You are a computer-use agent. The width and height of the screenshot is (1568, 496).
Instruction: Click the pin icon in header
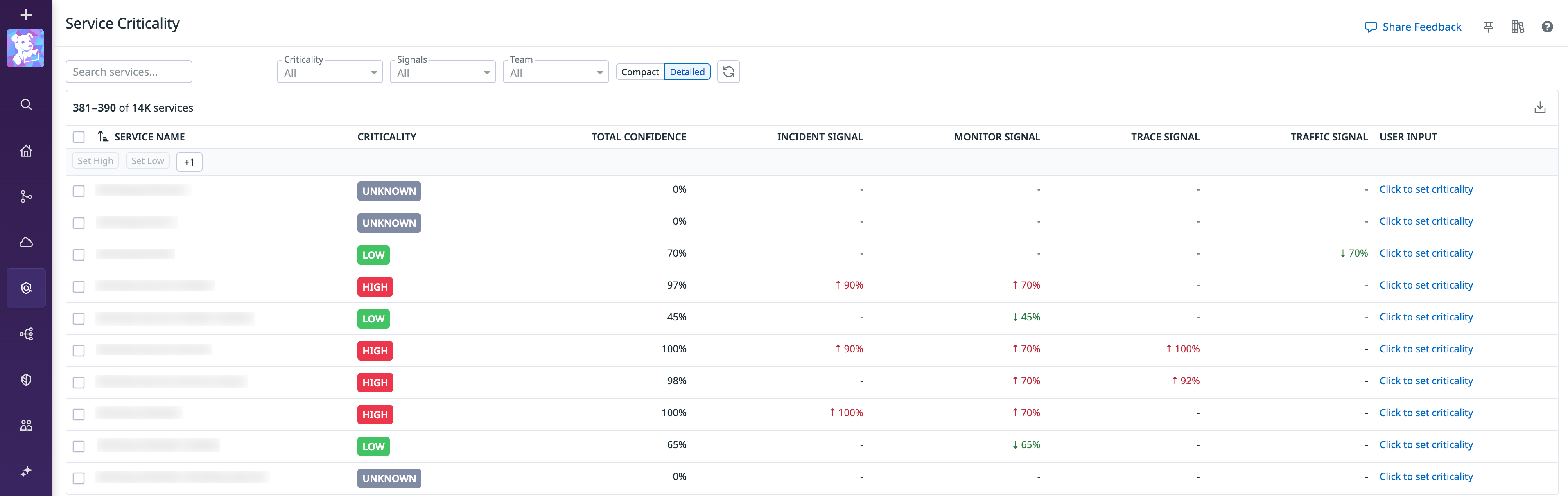[1488, 27]
